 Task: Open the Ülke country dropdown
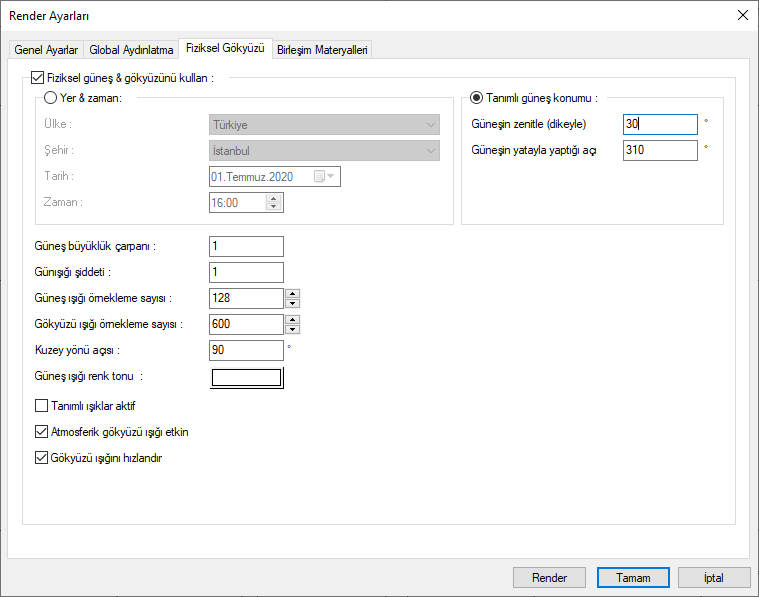(x=324, y=125)
